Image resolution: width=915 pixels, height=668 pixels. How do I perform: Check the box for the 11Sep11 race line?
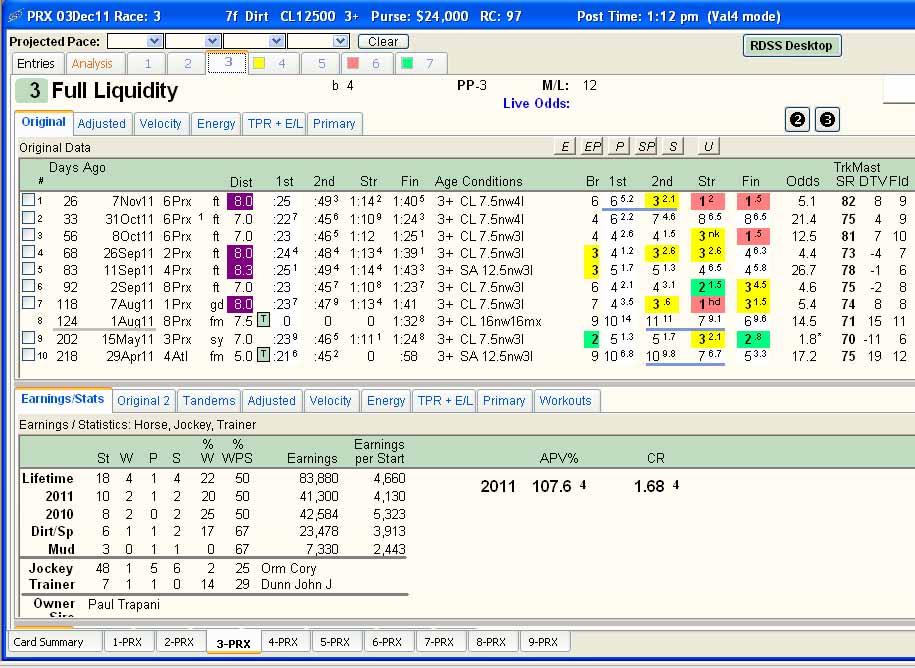pyautogui.click(x=28, y=269)
